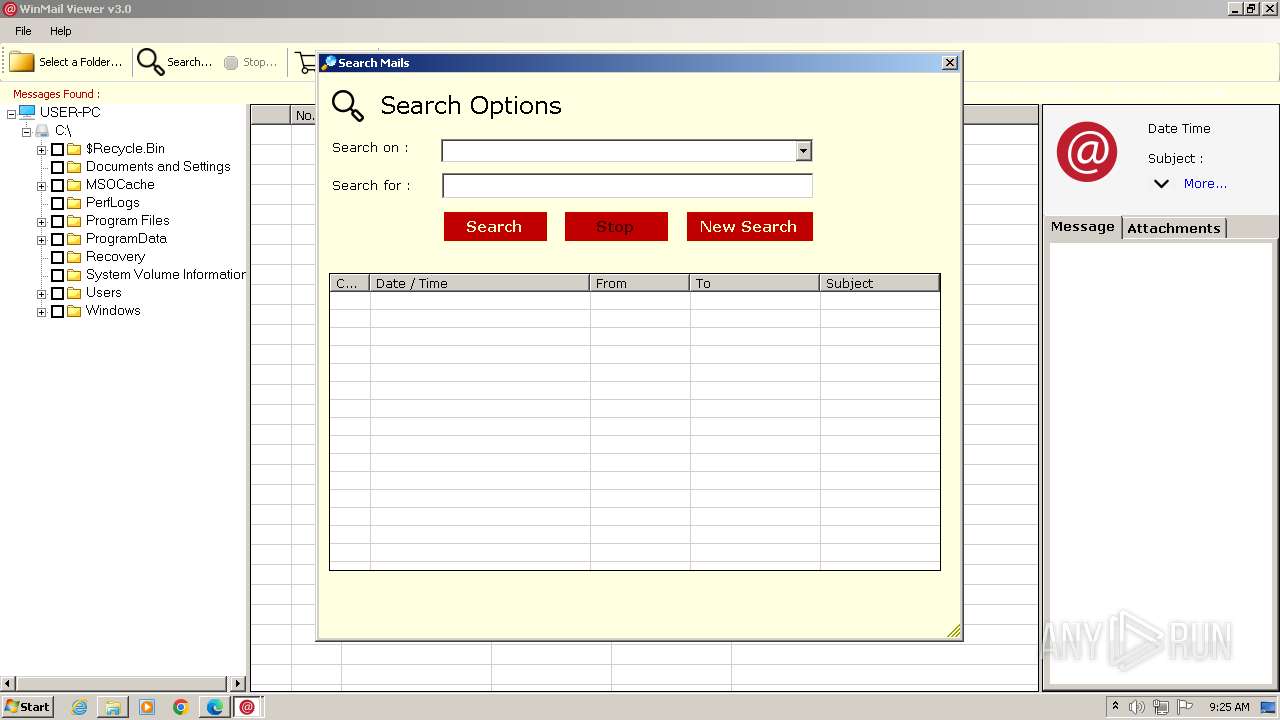This screenshot has height=720, width=1280.
Task: Click the taskbar clock 9:25 AM
Action: (x=1229, y=707)
